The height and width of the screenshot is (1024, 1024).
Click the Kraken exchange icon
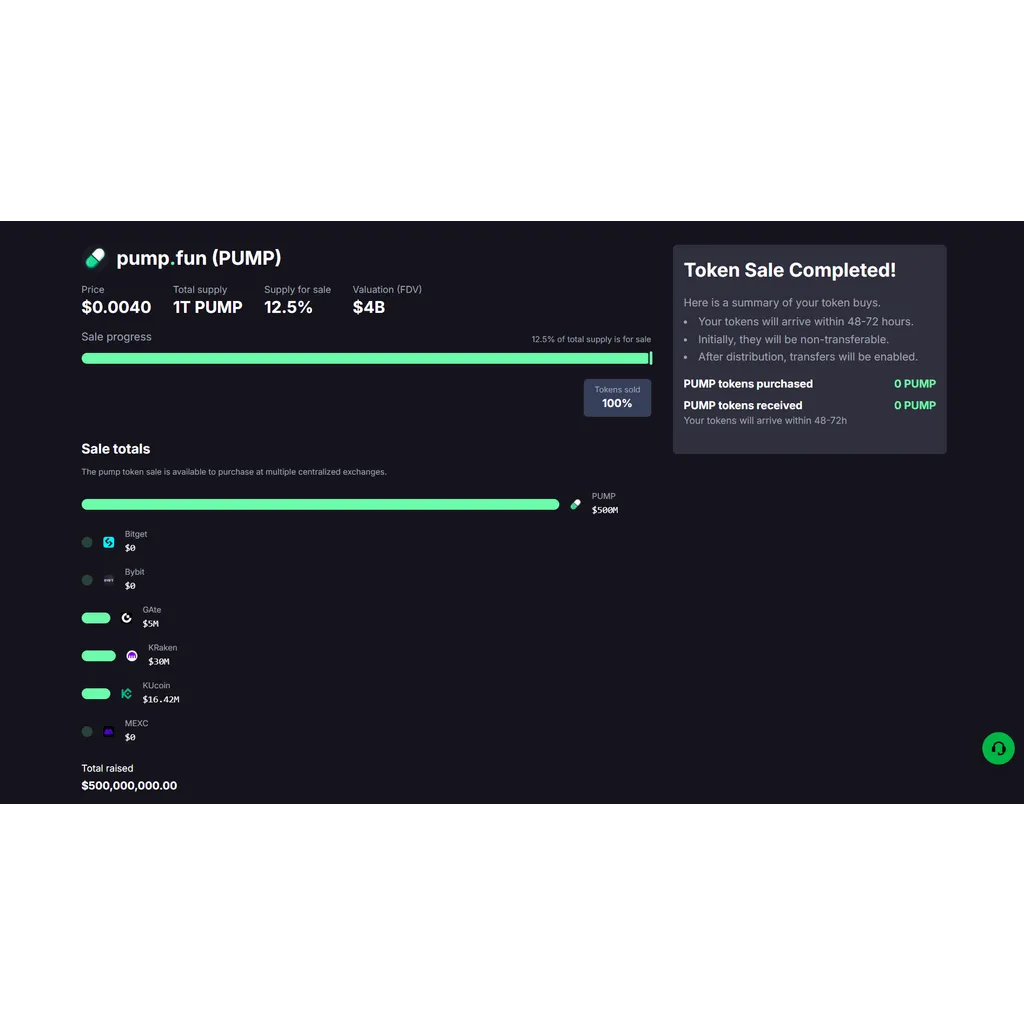click(x=132, y=656)
